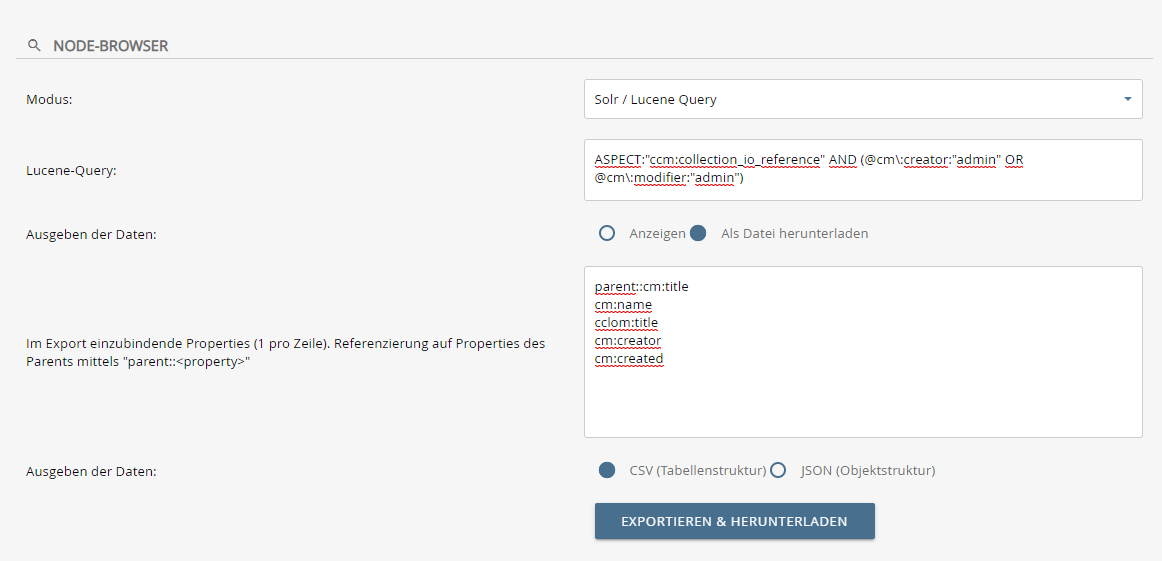1162x561 pixels.
Task: Select the Anzeigen radio button
Action: (x=606, y=233)
